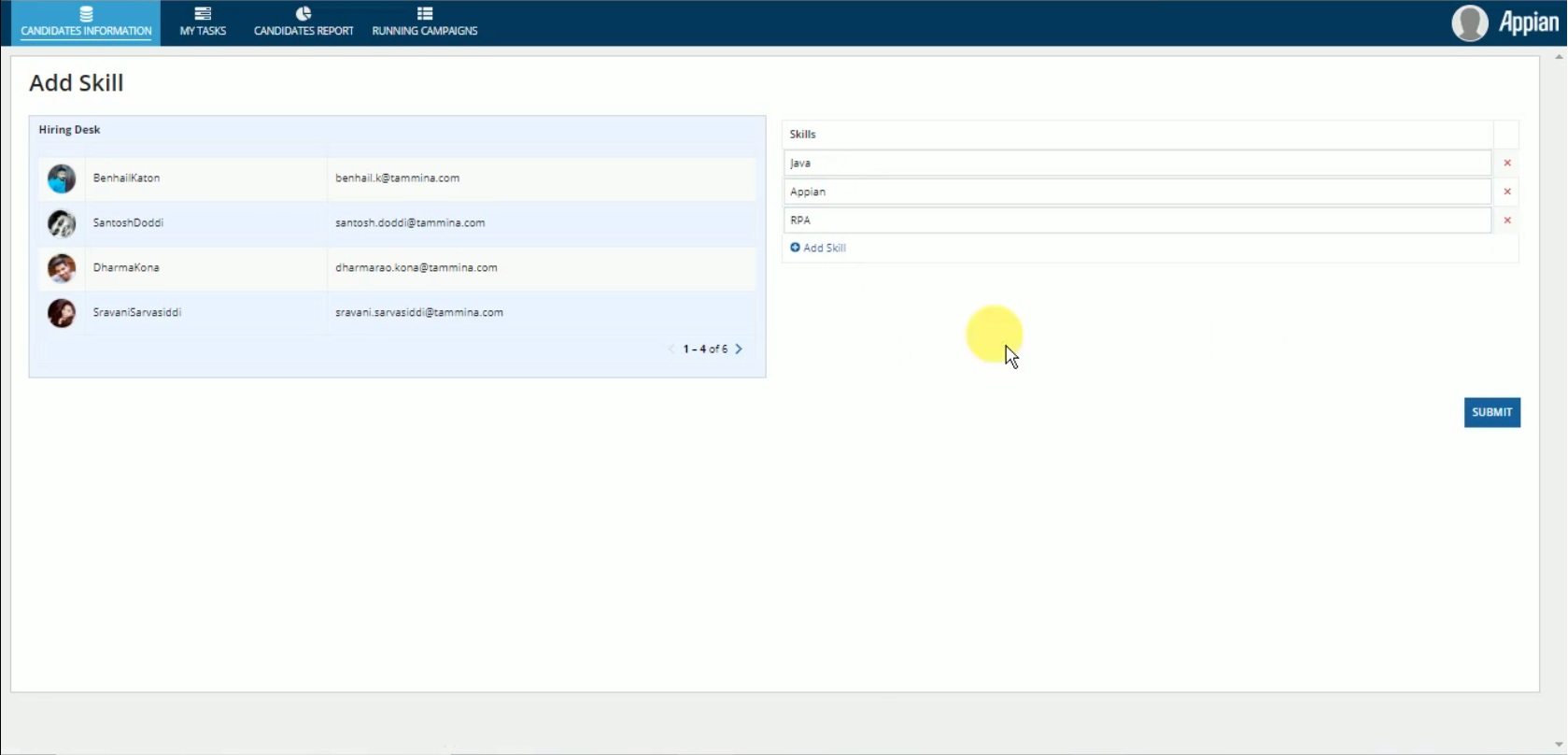Remove the Java skill with its red X
The width and height of the screenshot is (1568, 755).
click(1507, 163)
